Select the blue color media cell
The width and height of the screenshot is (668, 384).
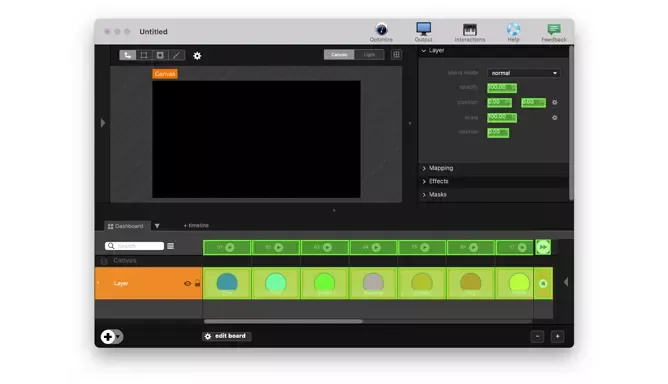227,283
